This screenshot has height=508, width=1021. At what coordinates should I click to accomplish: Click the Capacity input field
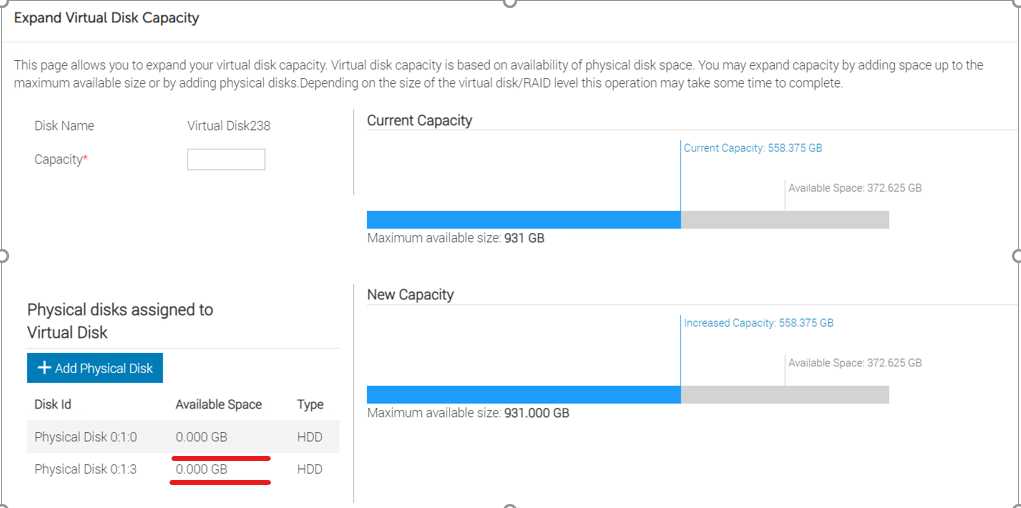pos(226,160)
